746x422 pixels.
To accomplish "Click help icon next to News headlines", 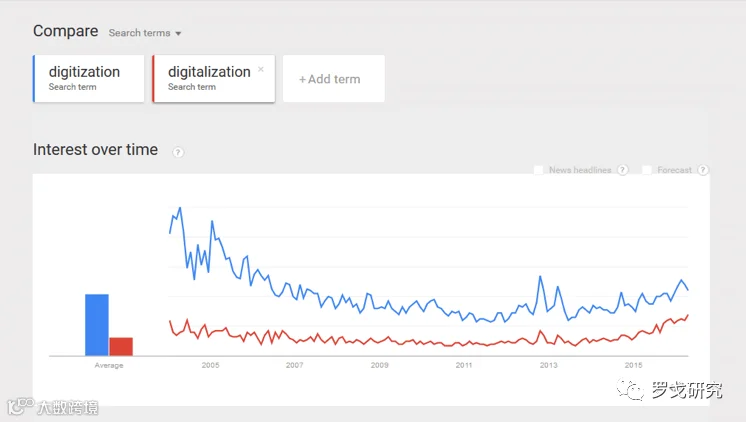I will [x=623, y=170].
